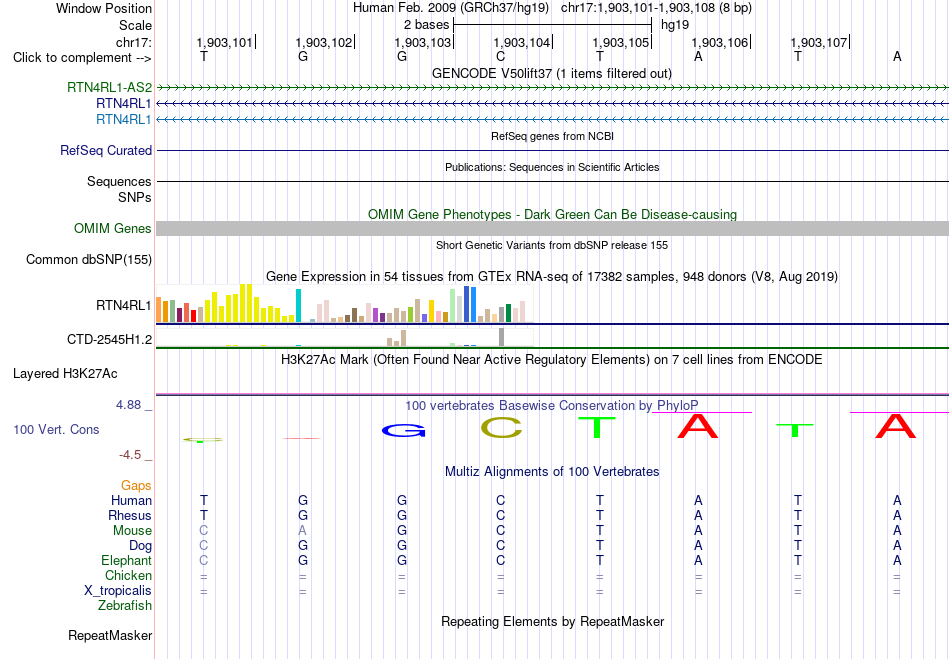Click the Scale label
950x659 pixels.
coord(135,25)
